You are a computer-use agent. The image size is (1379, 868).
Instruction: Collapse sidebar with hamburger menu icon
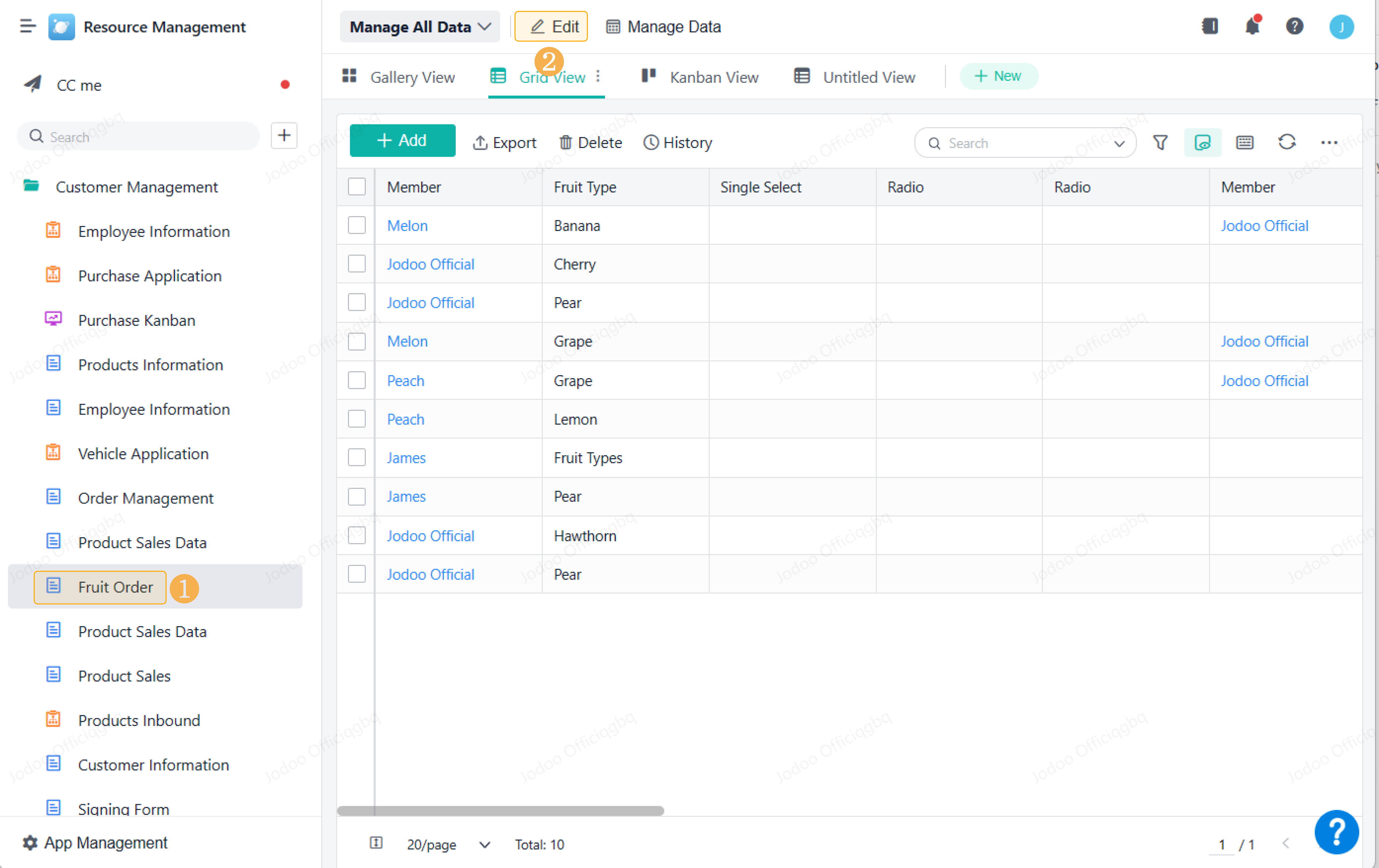pos(28,26)
